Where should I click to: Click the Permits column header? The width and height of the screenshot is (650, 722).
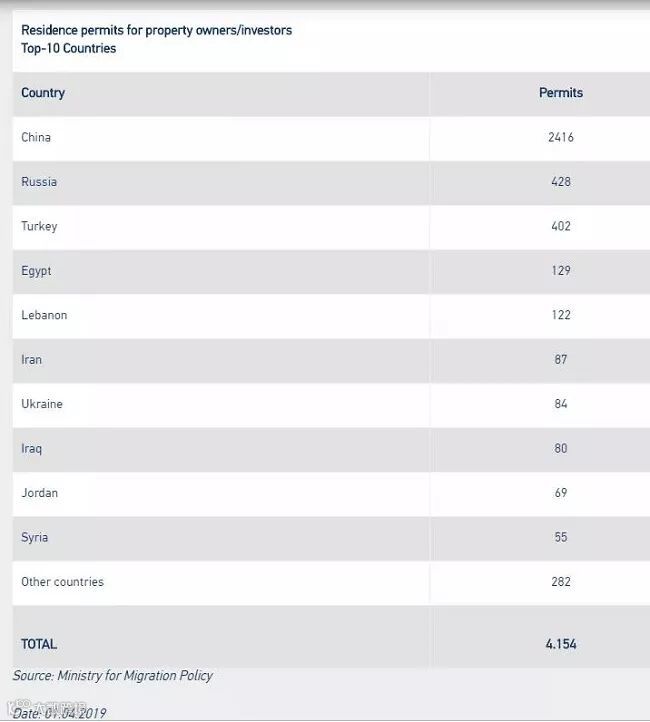560,93
